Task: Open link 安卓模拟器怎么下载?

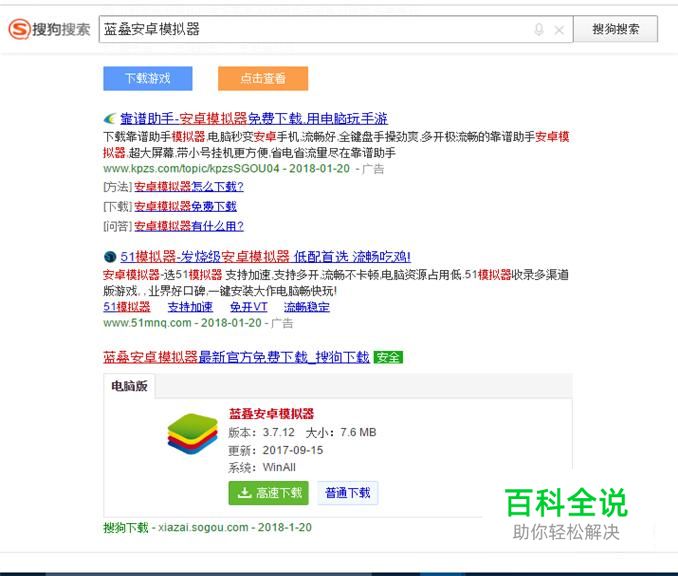Action: click(x=189, y=186)
